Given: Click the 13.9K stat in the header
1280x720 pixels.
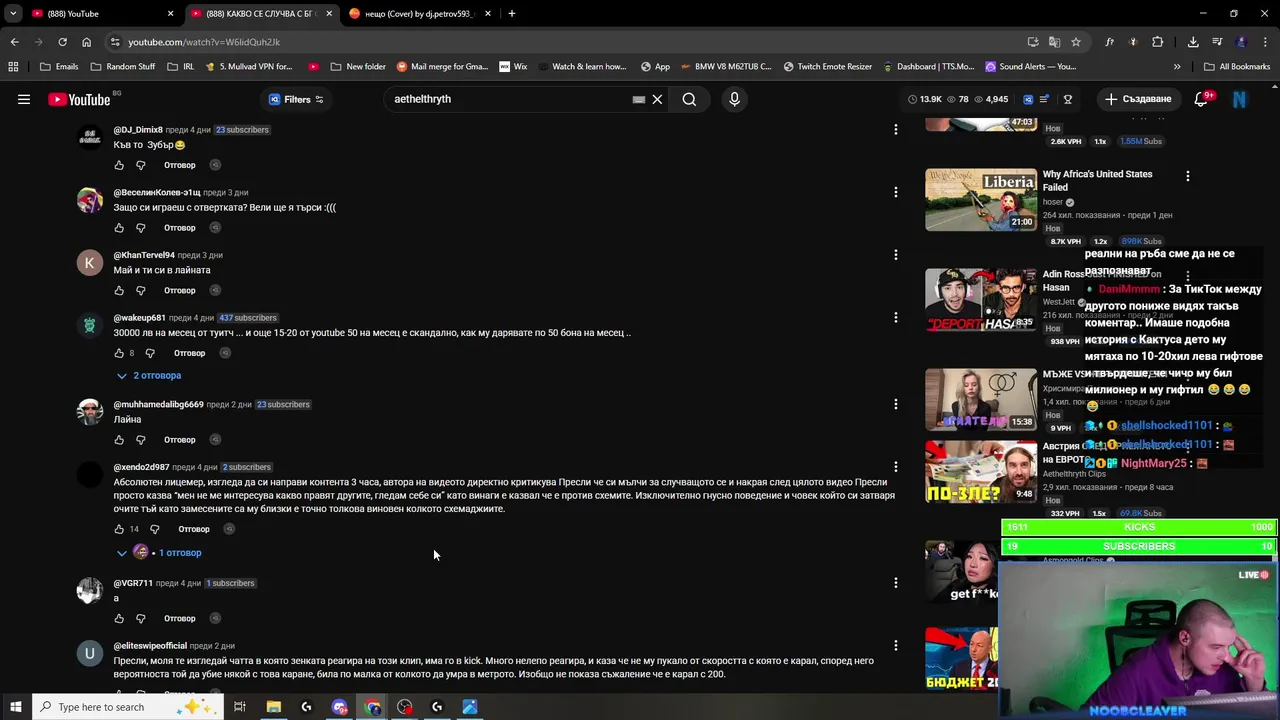Looking at the screenshot, I should point(925,99).
